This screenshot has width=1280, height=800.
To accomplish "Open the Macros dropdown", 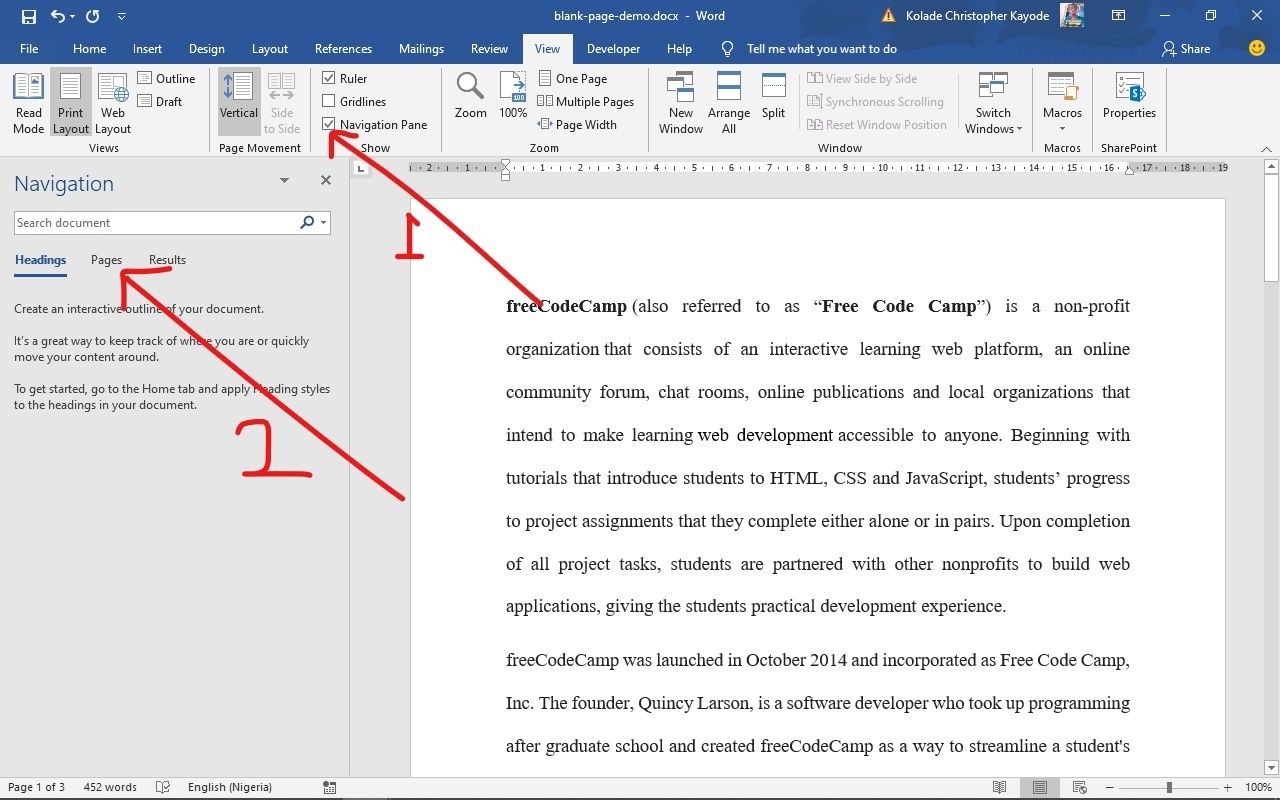I will pyautogui.click(x=1061, y=100).
